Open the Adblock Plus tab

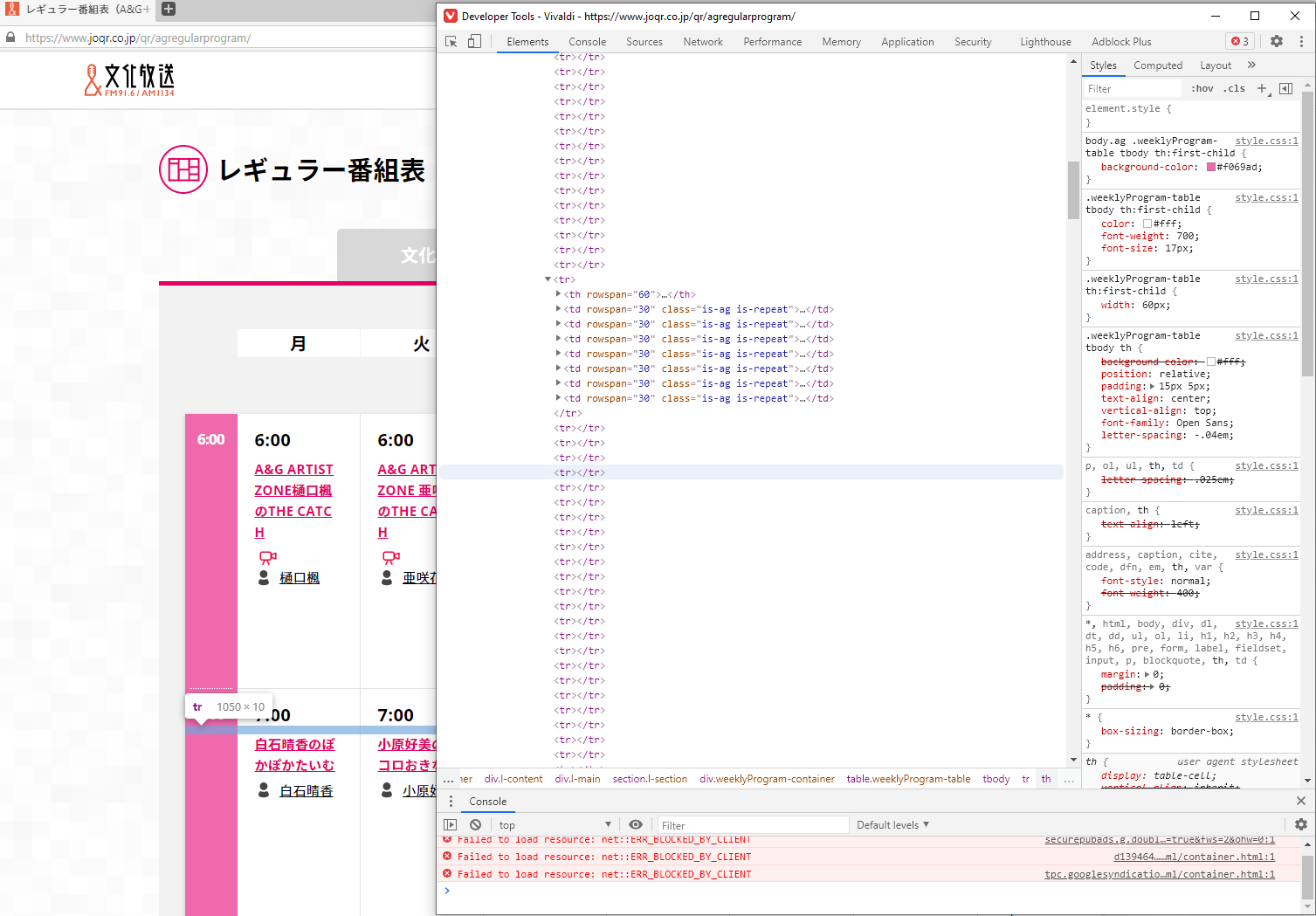tap(1121, 41)
